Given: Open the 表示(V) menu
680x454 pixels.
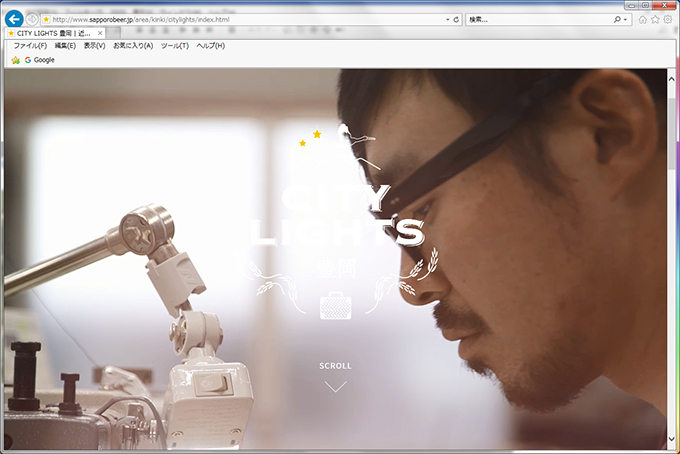Looking at the screenshot, I should coord(95,46).
